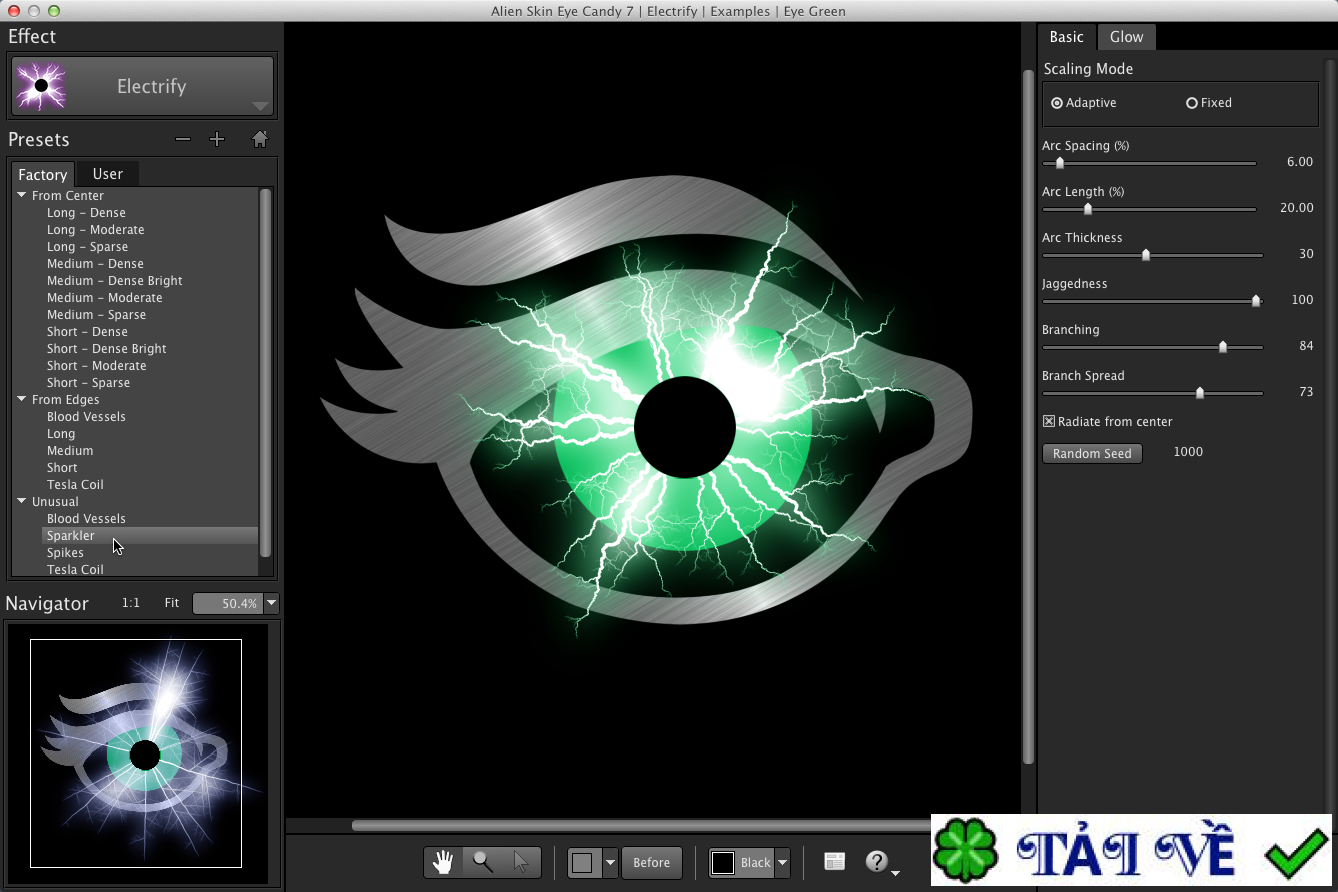Uncheck Radiate from center
The width and height of the screenshot is (1338, 892).
click(x=1048, y=421)
